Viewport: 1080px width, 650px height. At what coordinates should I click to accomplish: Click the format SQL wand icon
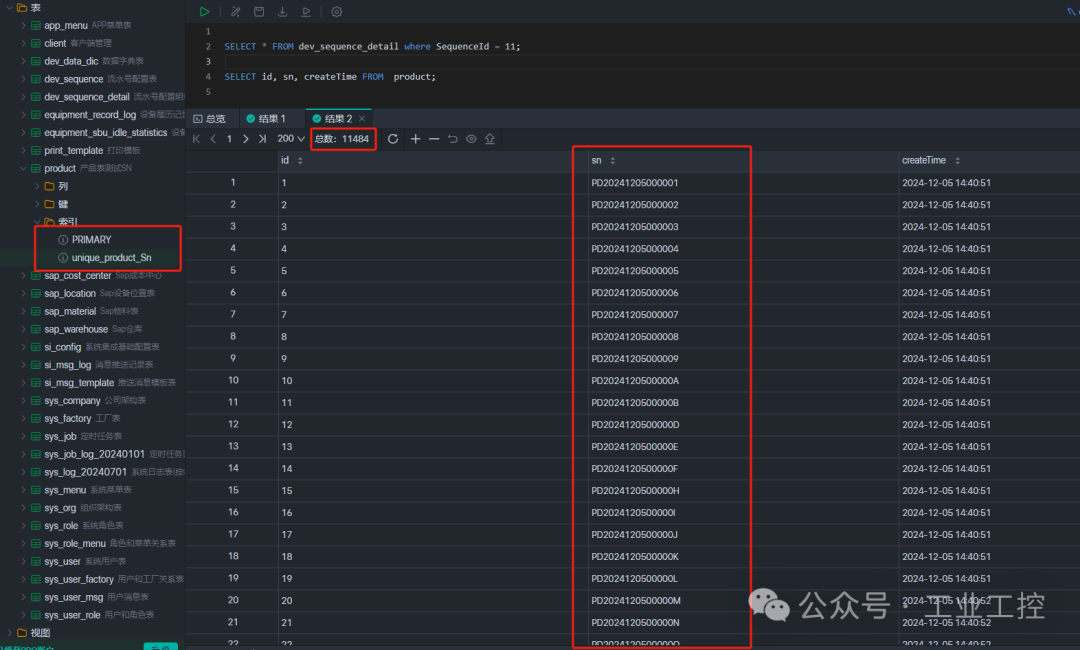(x=236, y=12)
